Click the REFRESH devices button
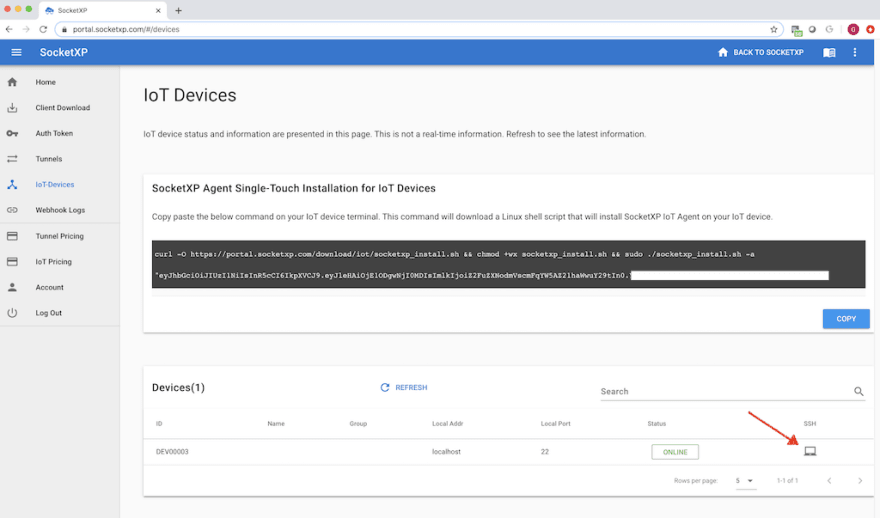This screenshot has width=880, height=518. coord(404,387)
